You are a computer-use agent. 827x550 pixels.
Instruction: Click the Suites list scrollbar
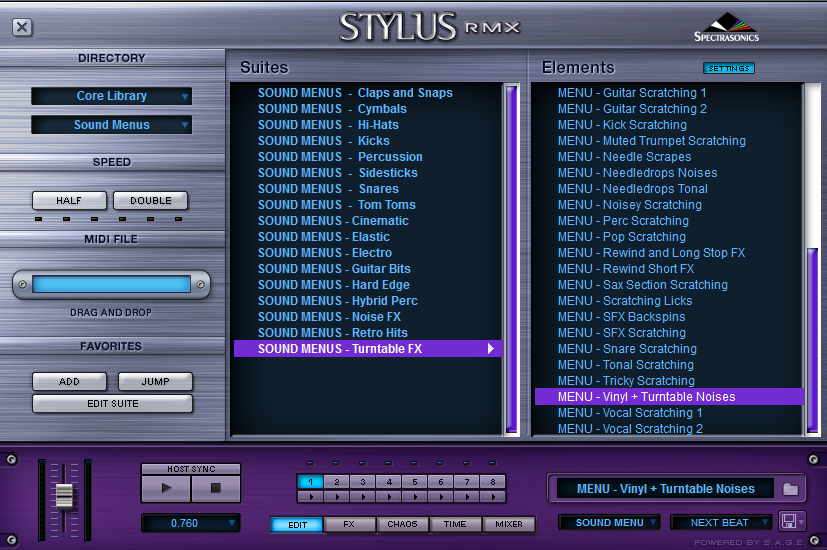coord(512,258)
